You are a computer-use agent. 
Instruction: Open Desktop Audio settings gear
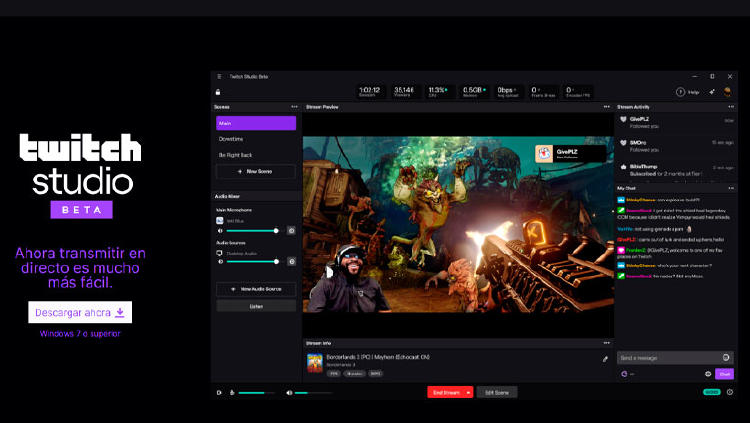click(x=291, y=261)
